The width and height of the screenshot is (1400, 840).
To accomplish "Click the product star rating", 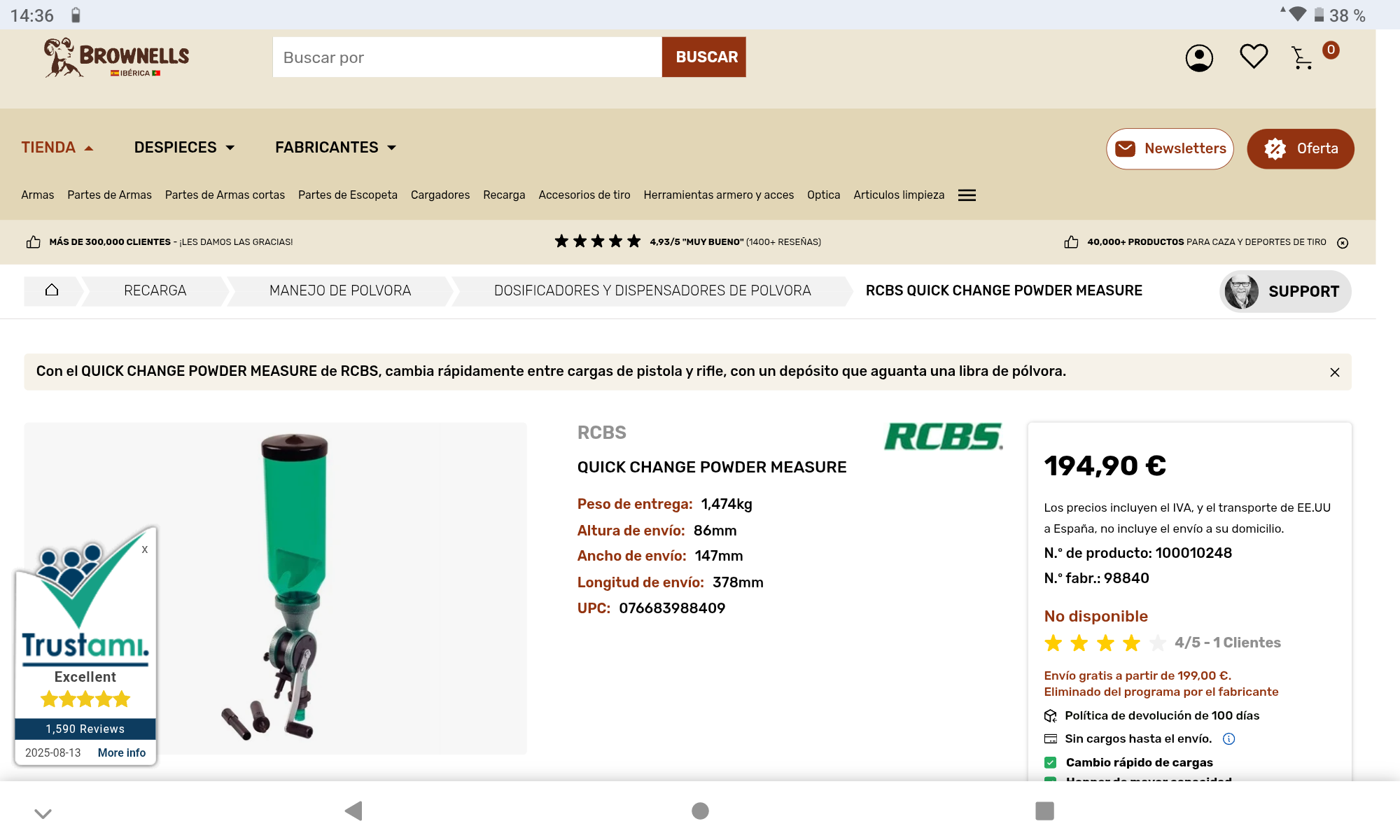I will coord(1104,643).
